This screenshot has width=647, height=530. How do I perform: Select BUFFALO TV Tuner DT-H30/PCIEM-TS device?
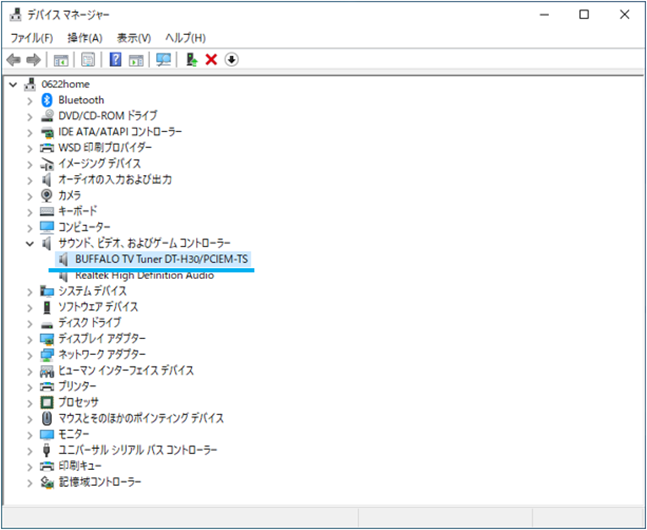click(161, 259)
